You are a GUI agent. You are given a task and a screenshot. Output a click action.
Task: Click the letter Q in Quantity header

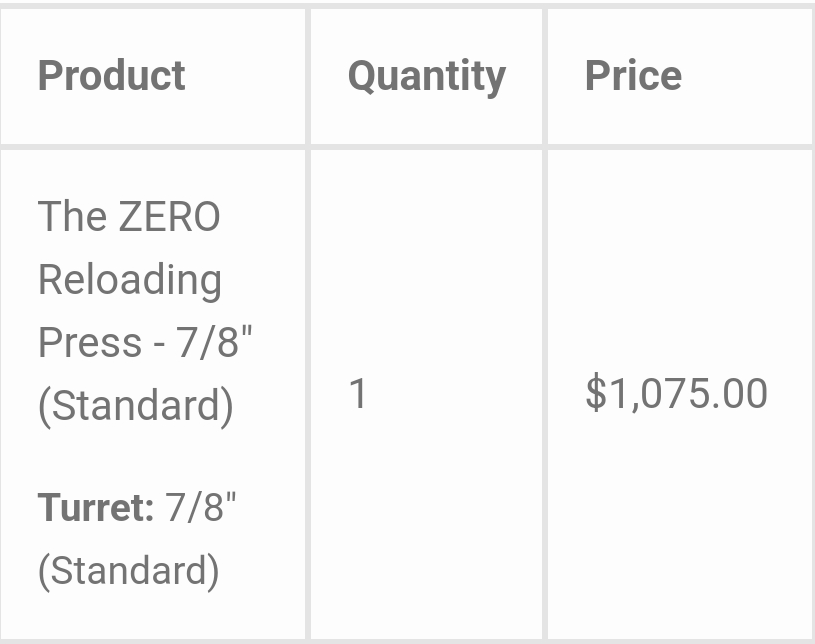tap(362, 76)
